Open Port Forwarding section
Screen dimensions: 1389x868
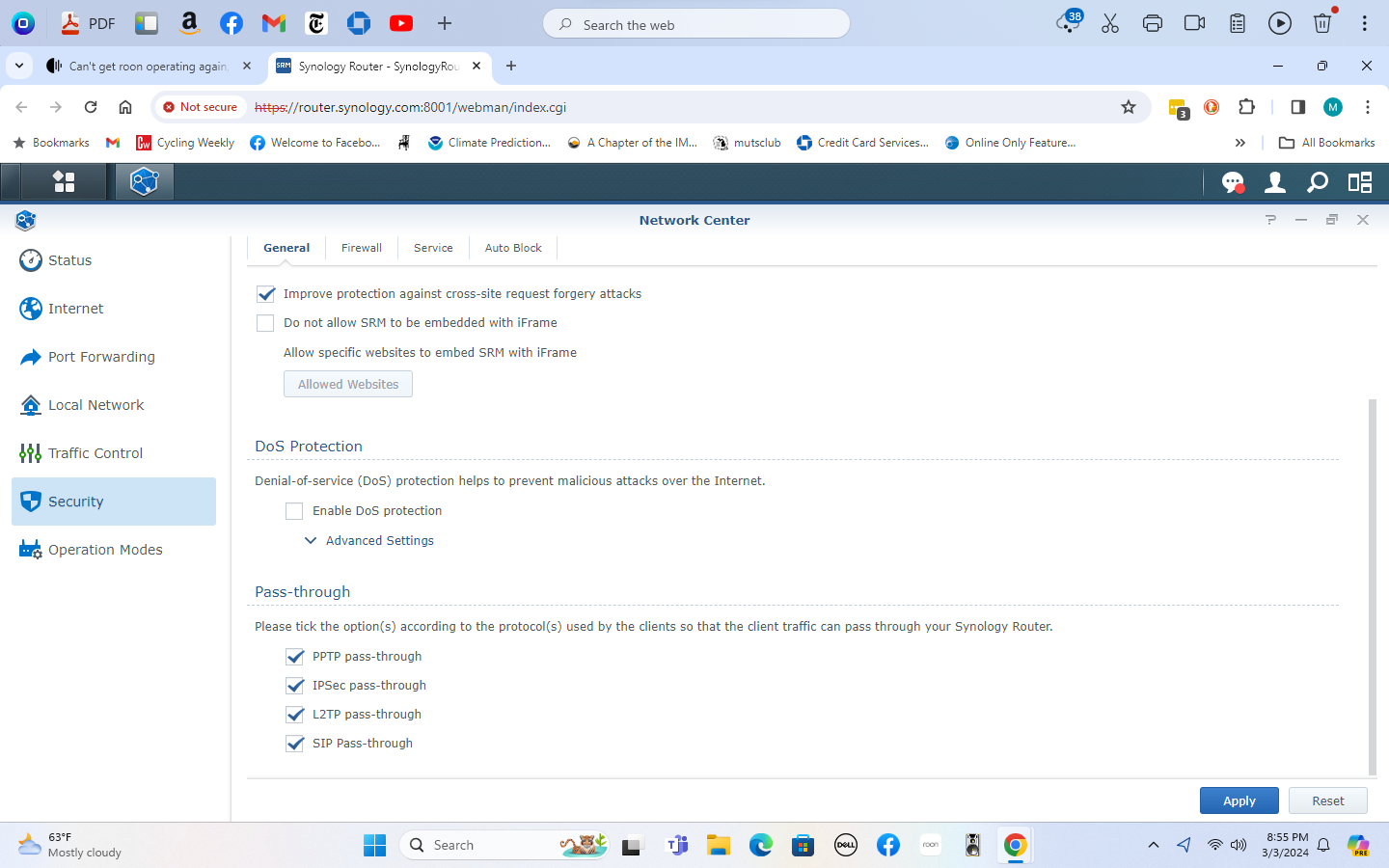pos(114,357)
